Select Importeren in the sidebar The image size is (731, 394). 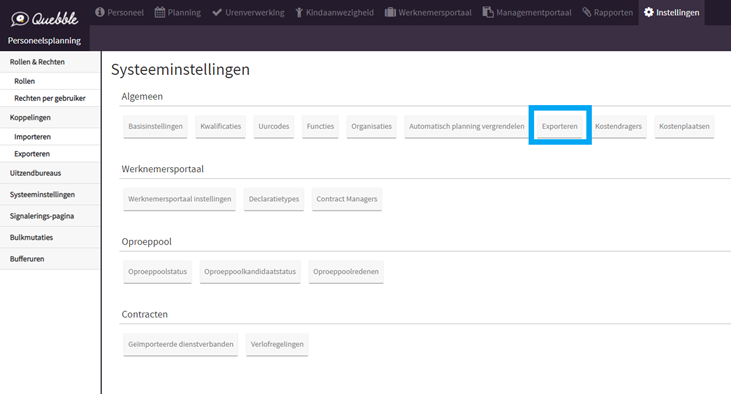[50, 137]
